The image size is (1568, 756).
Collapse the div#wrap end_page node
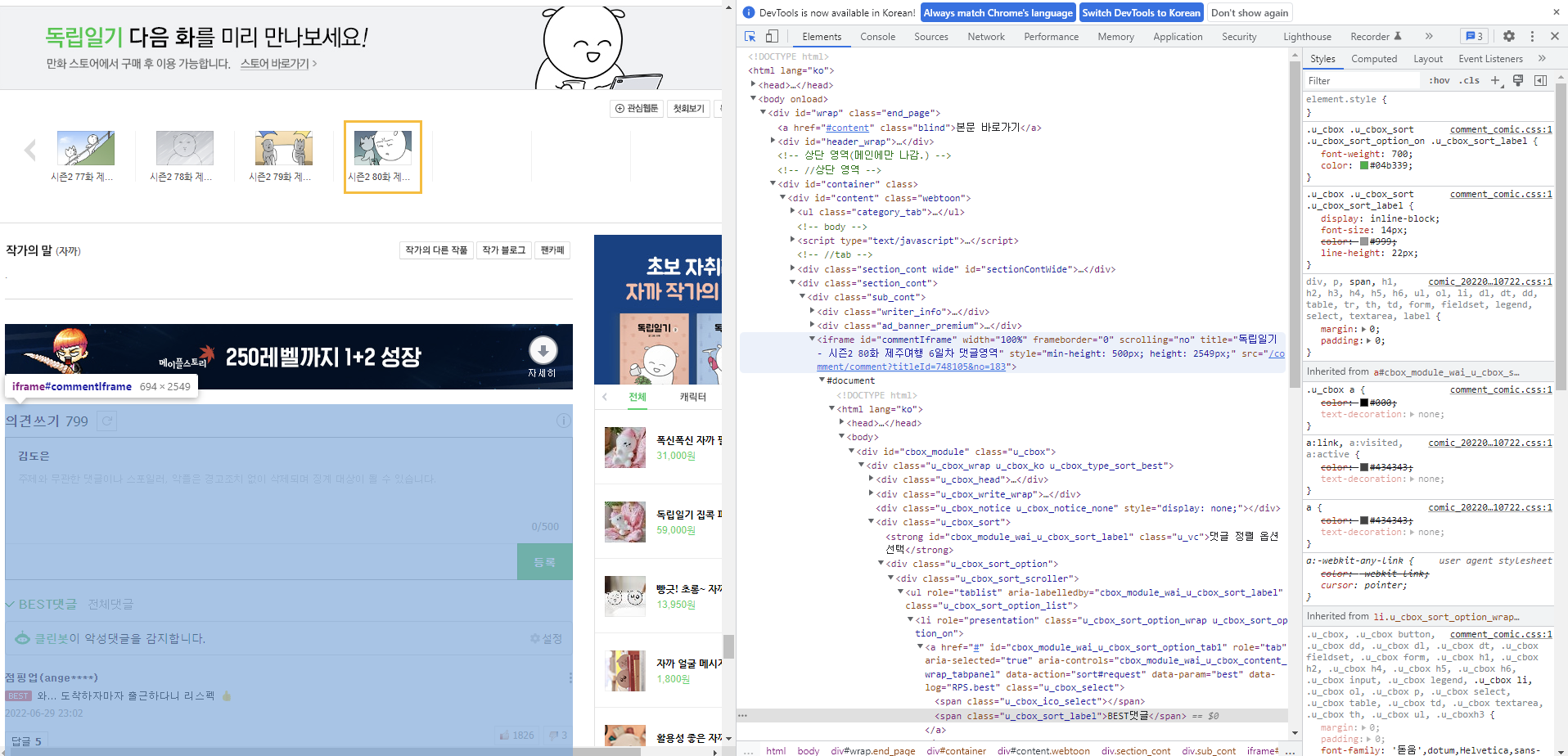tap(763, 113)
